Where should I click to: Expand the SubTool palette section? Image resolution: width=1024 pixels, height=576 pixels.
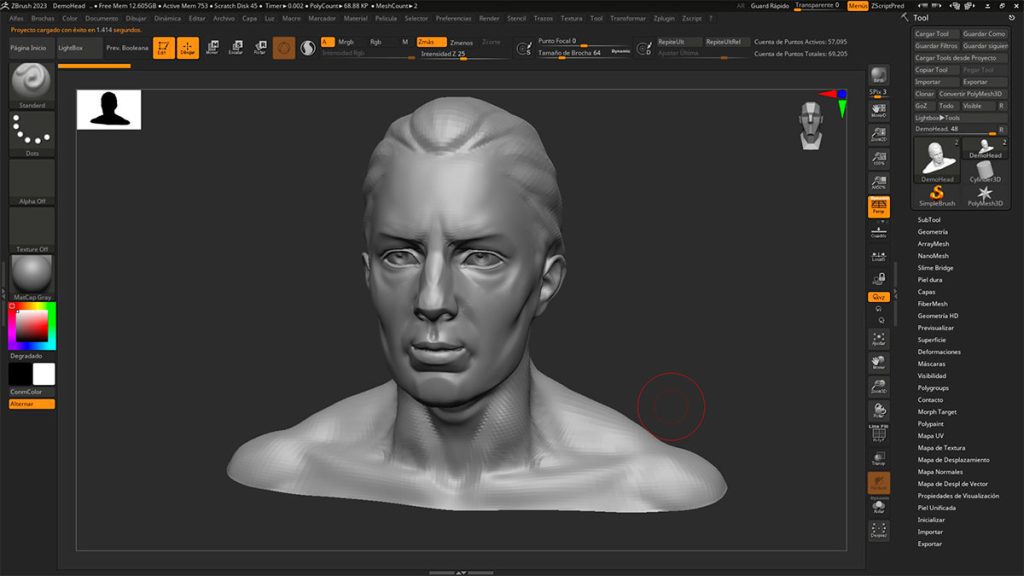[929, 220]
